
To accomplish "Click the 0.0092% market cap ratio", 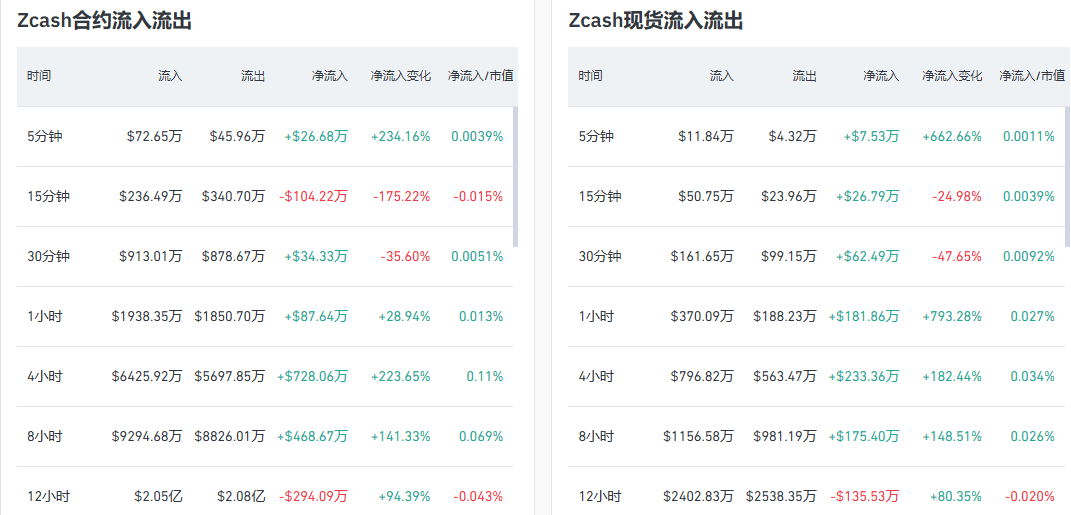I will [1029, 257].
